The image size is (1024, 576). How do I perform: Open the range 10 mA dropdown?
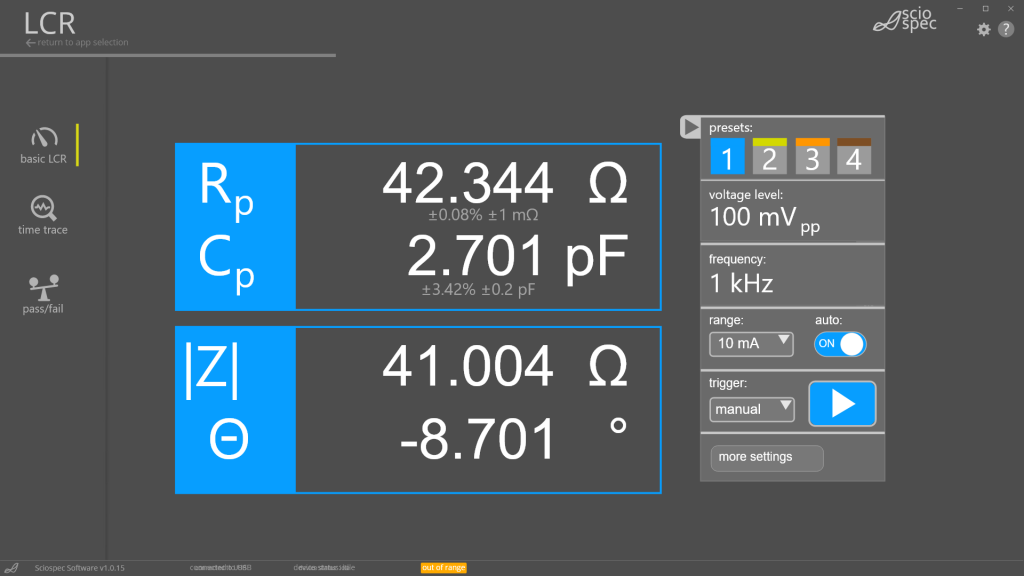click(x=750, y=344)
